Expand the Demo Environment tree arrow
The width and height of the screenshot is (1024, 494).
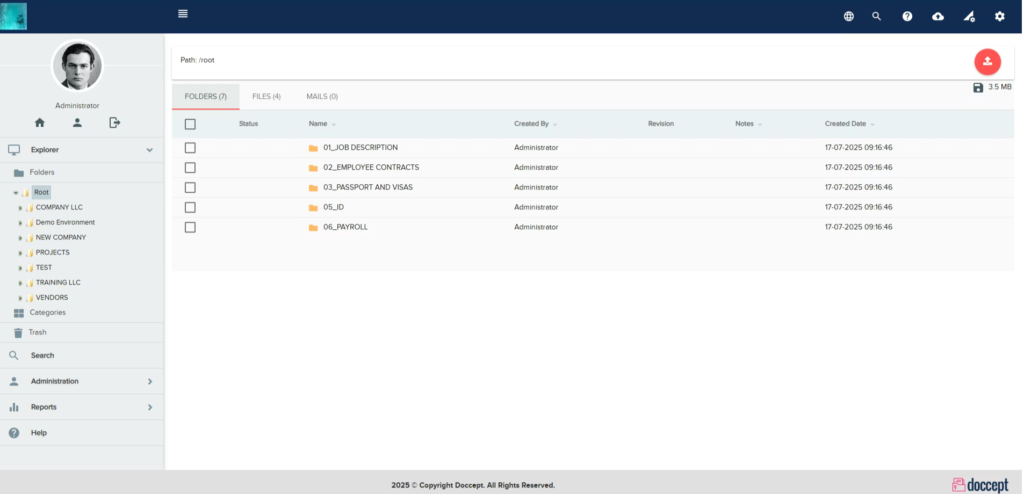(20, 223)
